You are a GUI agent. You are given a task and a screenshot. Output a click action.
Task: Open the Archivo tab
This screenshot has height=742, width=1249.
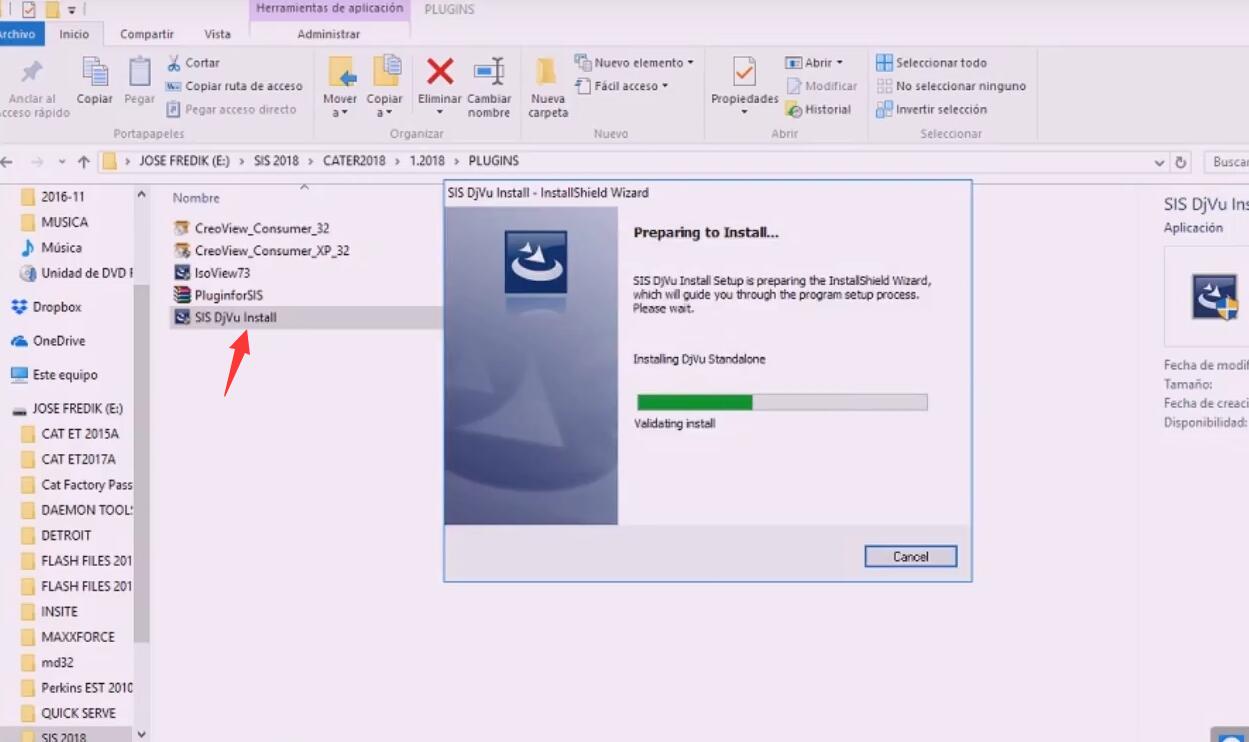(x=17, y=34)
